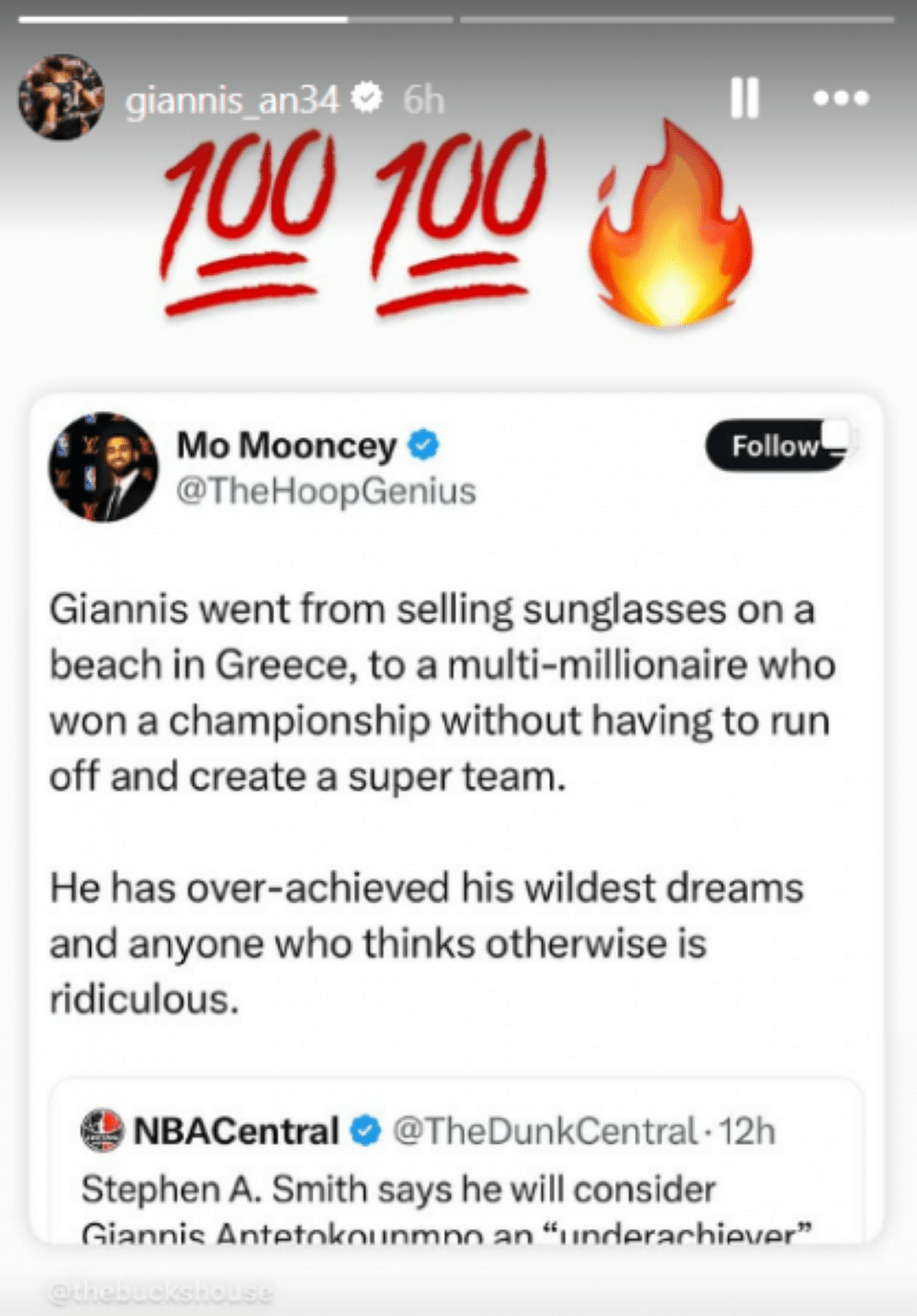Open the three-dot more options menu

pyautogui.click(x=841, y=97)
